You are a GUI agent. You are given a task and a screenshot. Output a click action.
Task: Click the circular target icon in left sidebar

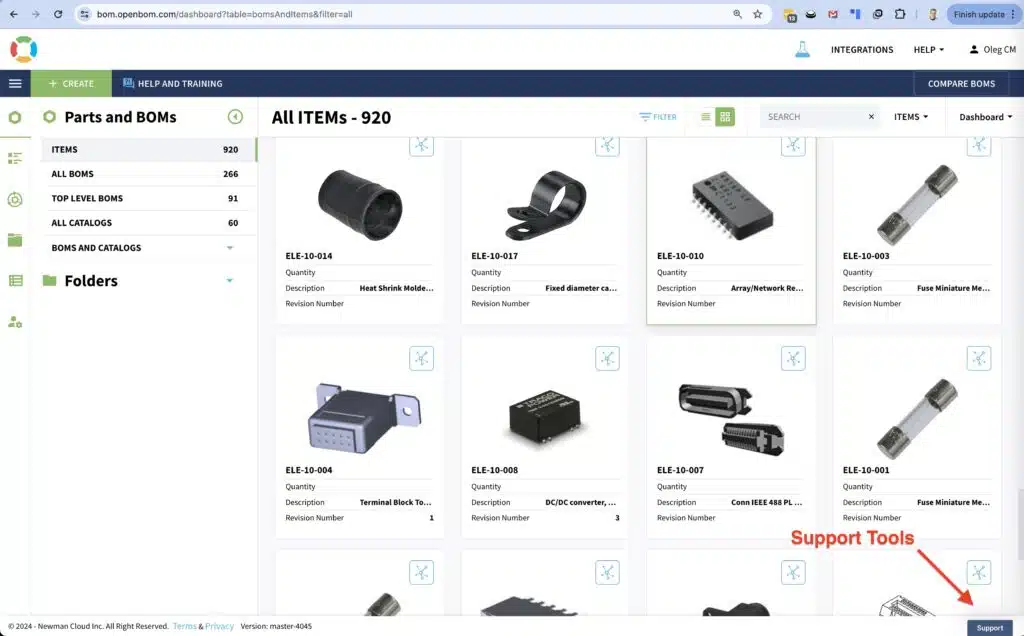[15, 199]
